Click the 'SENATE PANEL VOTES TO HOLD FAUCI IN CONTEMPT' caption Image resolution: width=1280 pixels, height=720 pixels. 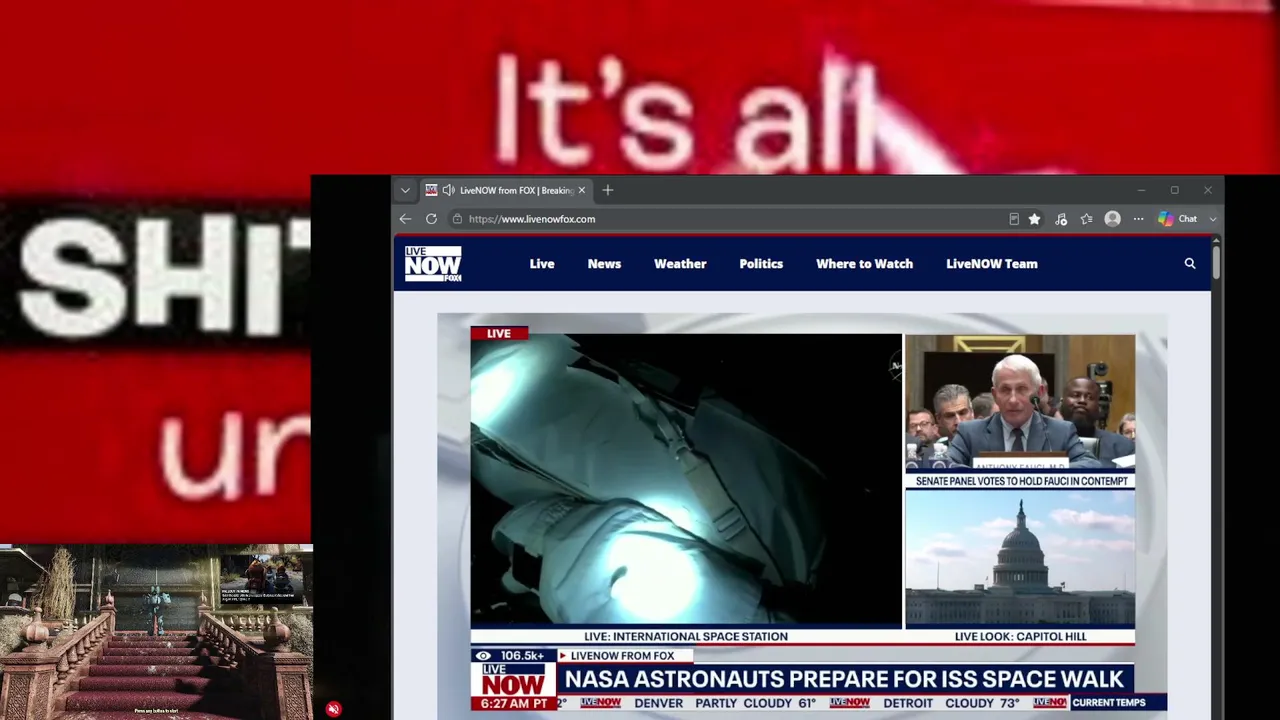[1021, 481]
